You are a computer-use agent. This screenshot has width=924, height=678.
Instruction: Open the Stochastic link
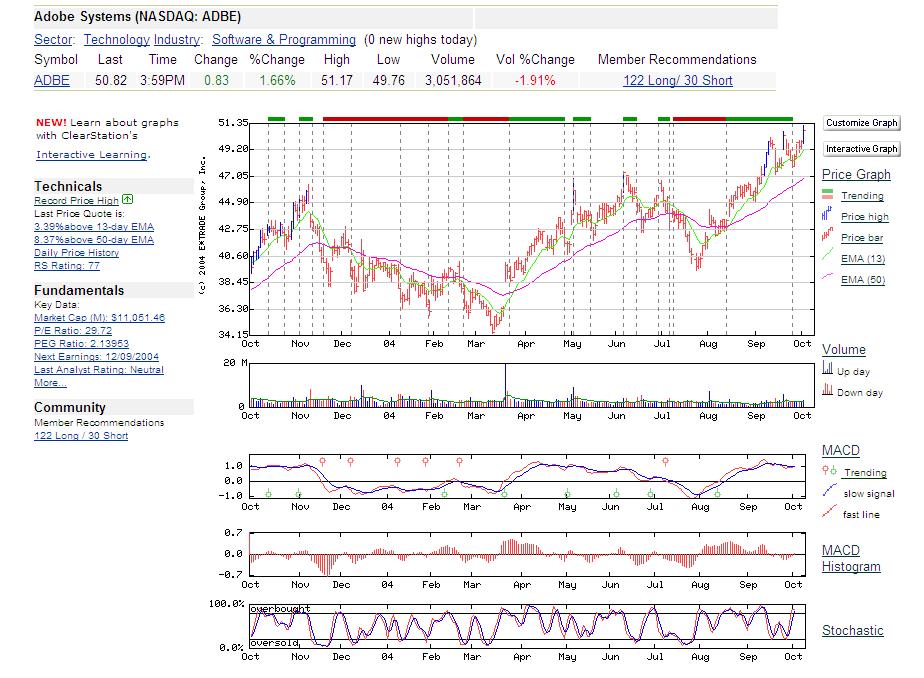pos(853,630)
